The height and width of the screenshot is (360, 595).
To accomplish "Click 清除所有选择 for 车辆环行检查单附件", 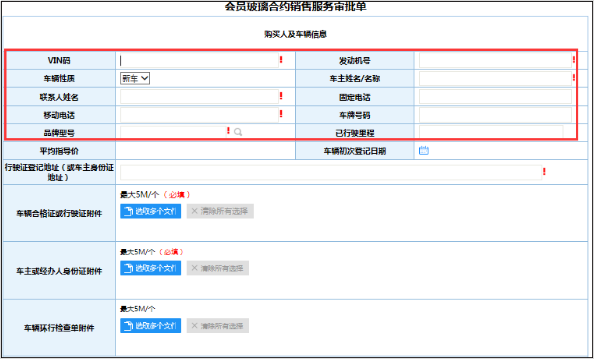I will [x=218, y=326].
